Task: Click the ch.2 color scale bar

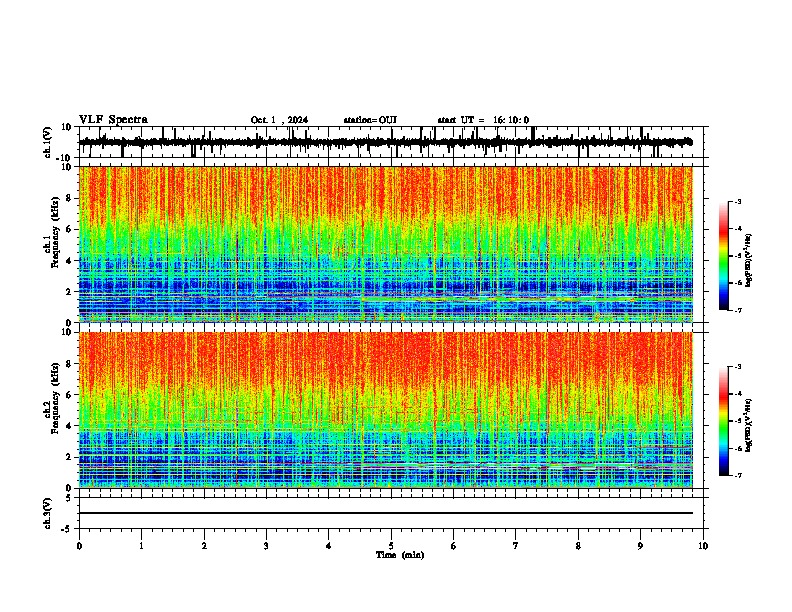Action: (723, 421)
